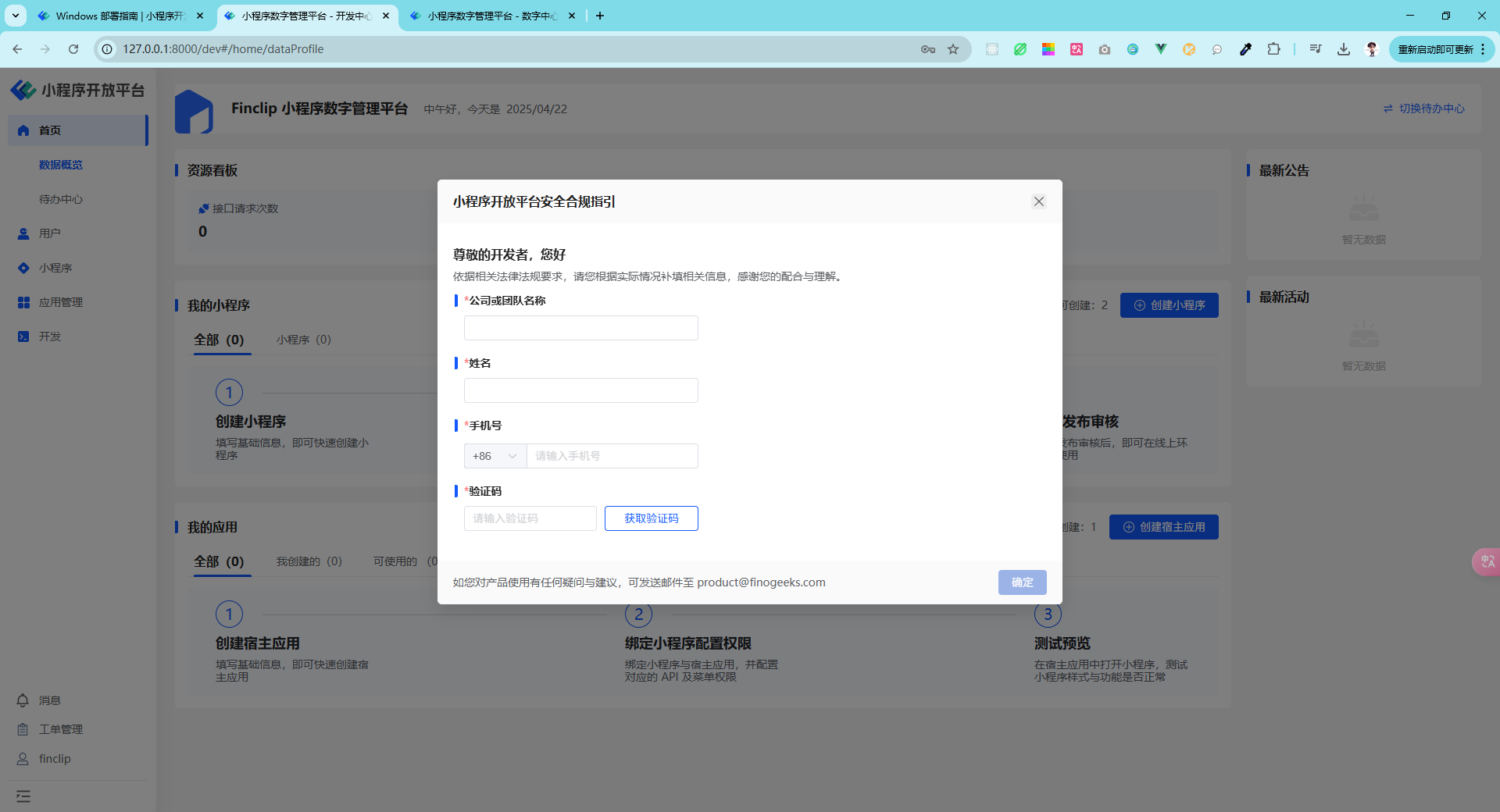Click the camera screenshot extension icon
The height and width of the screenshot is (812, 1500).
tap(1104, 49)
